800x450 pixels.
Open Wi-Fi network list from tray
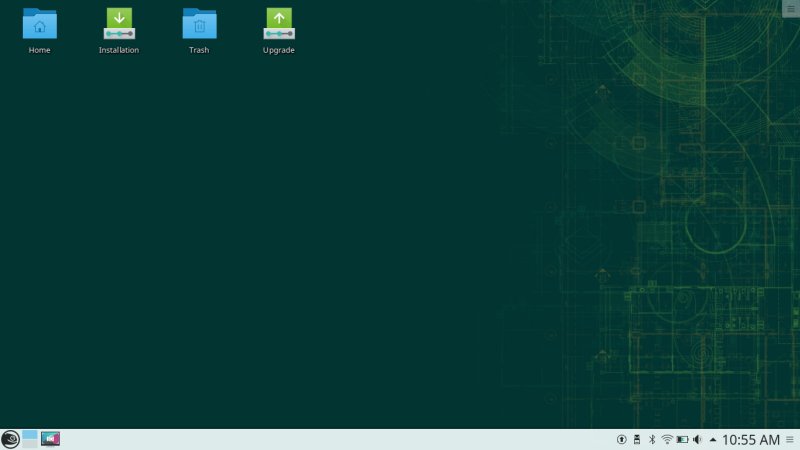pos(667,439)
